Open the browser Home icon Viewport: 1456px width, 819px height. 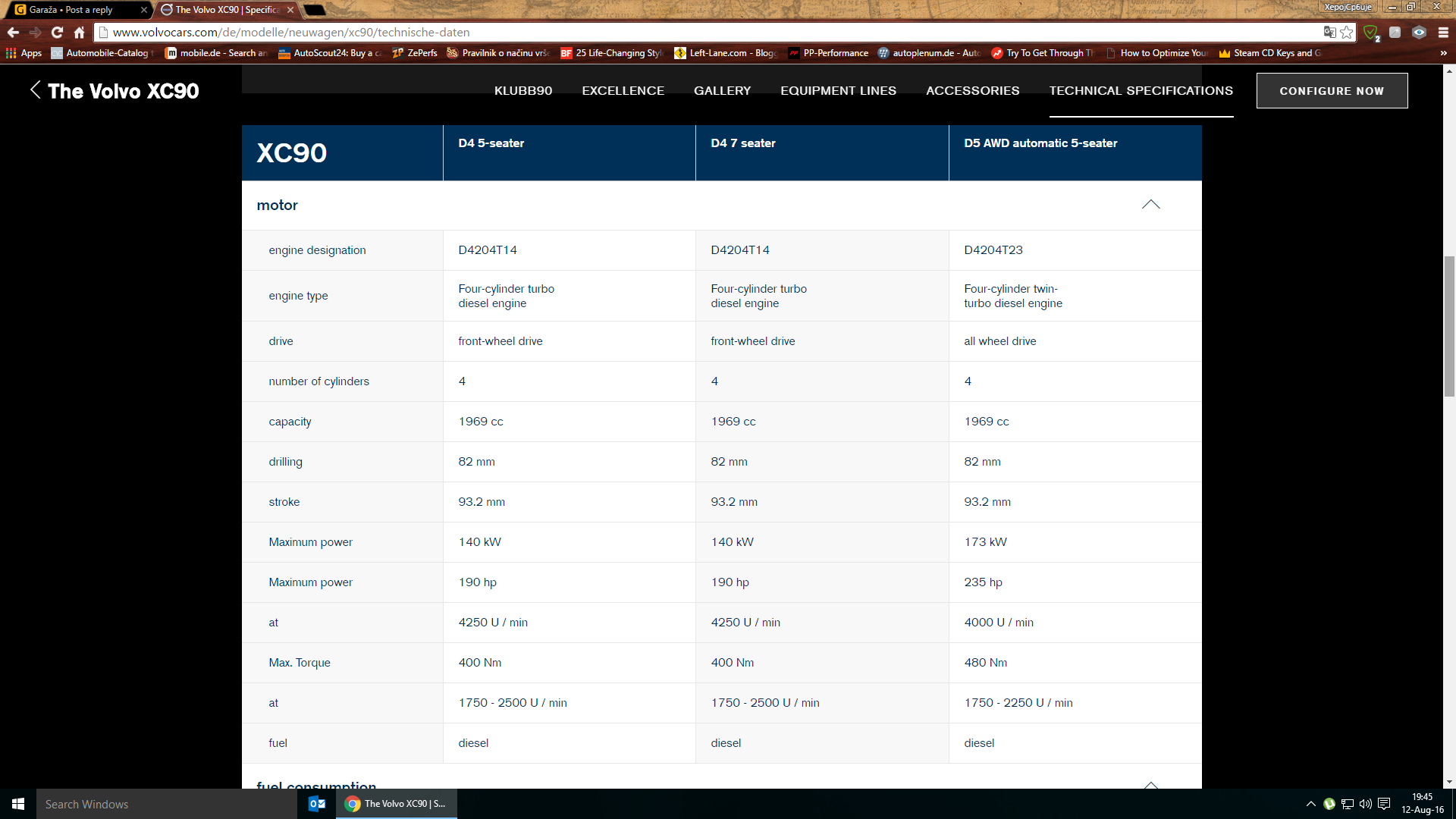pyautogui.click(x=79, y=33)
